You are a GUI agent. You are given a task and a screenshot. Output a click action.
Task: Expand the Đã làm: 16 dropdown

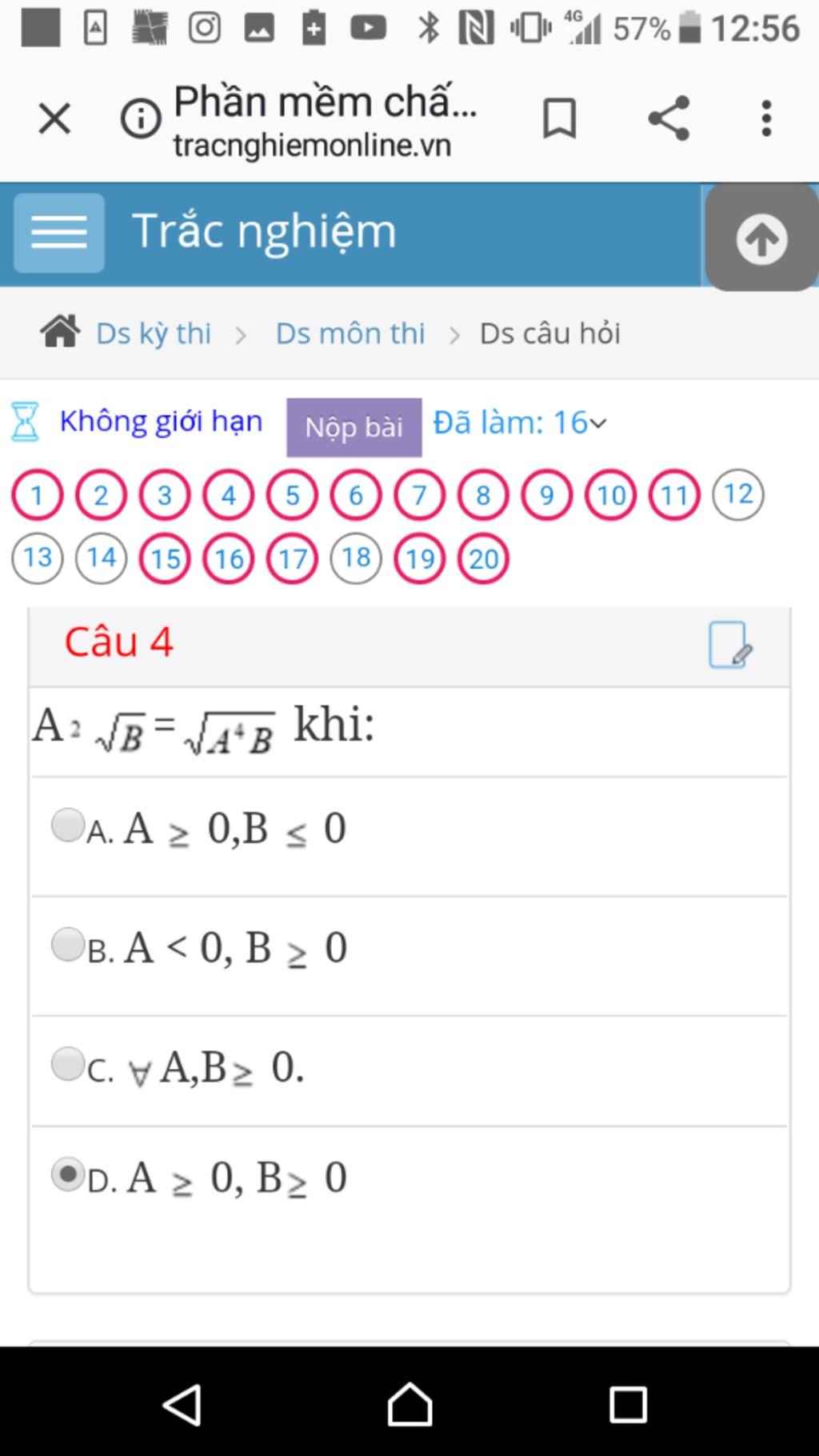coord(520,422)
